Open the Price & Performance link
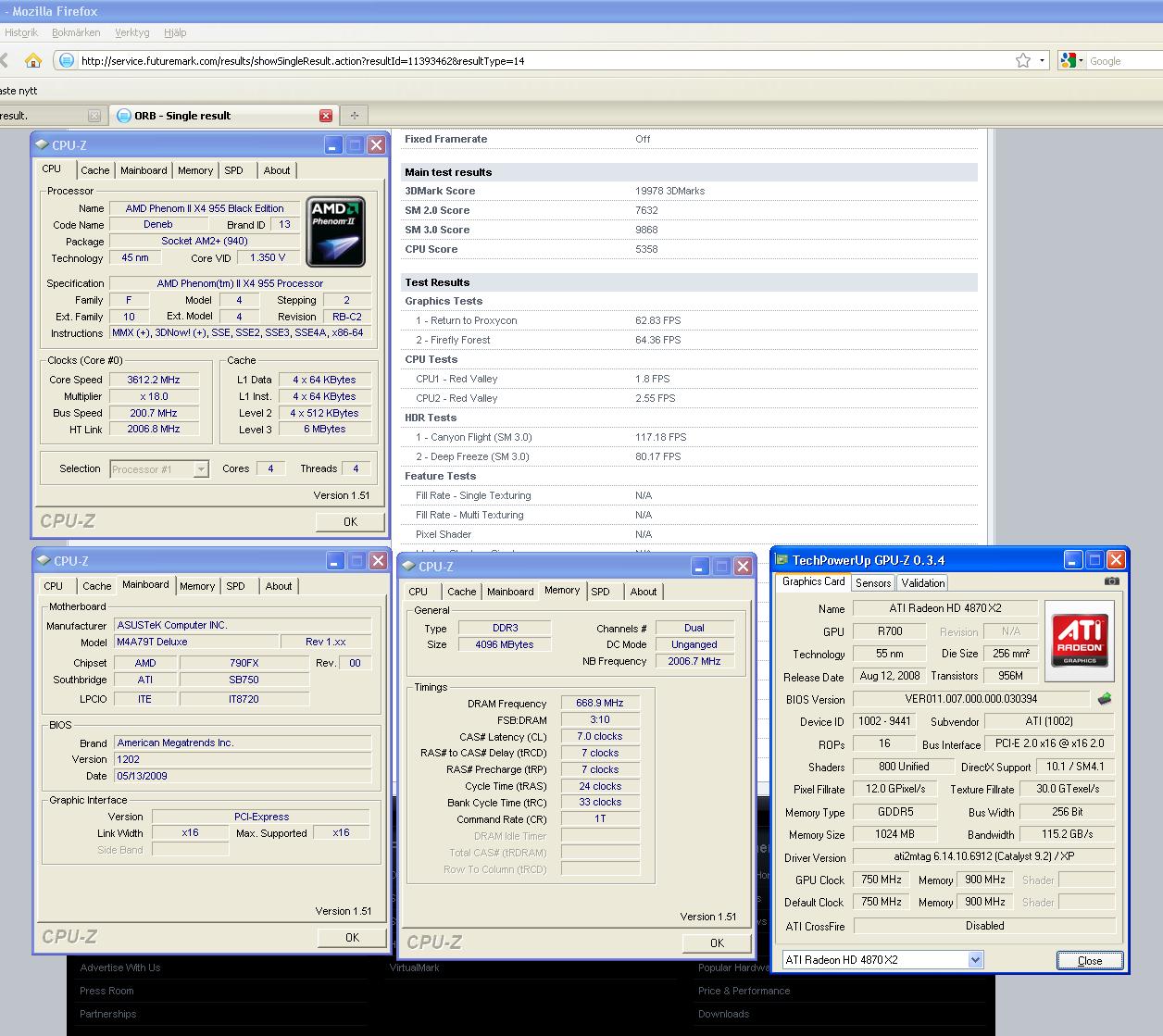 (x=744, y=991)
